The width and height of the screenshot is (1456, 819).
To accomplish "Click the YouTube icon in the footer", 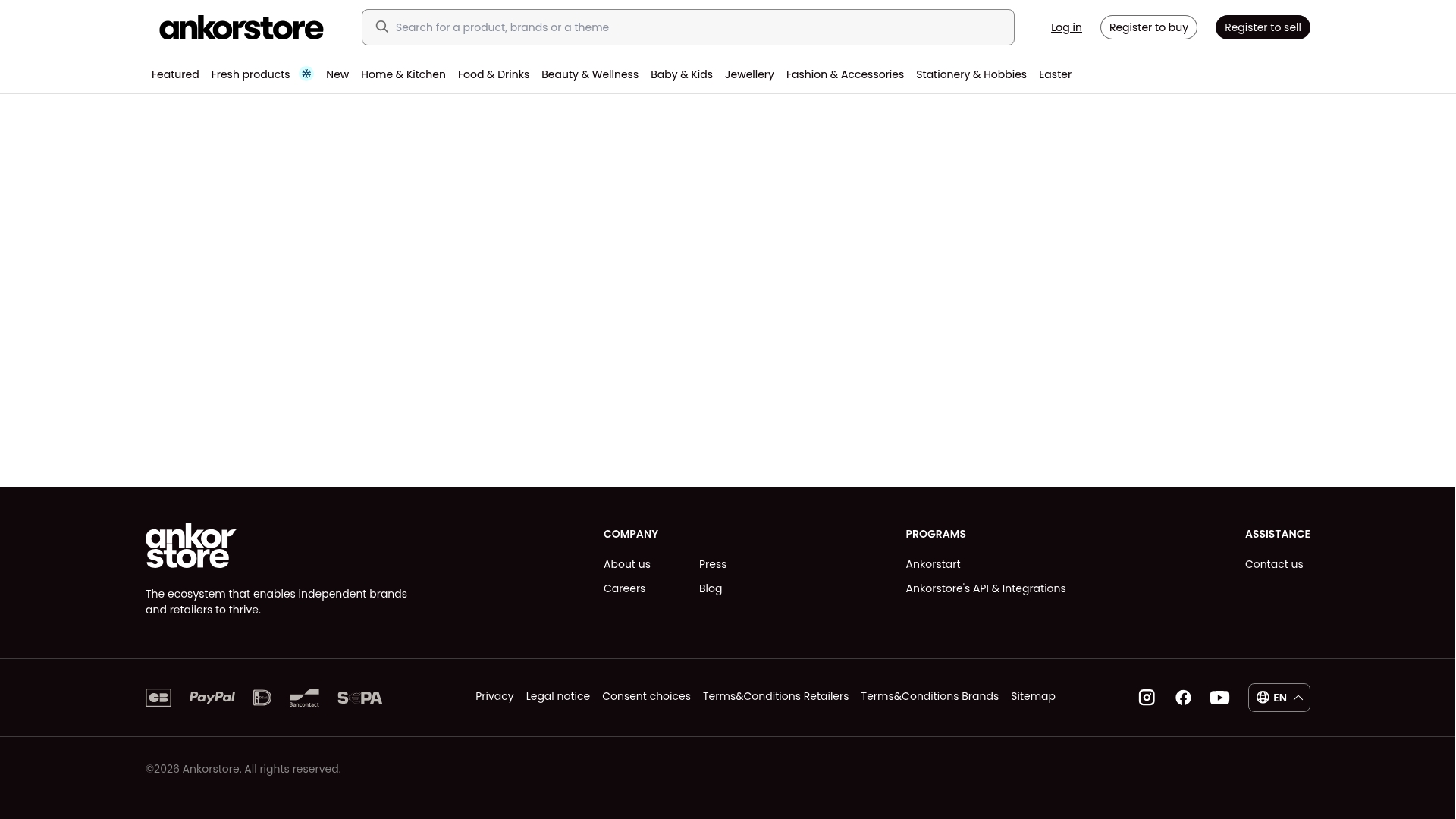I will coord(1219,698).
